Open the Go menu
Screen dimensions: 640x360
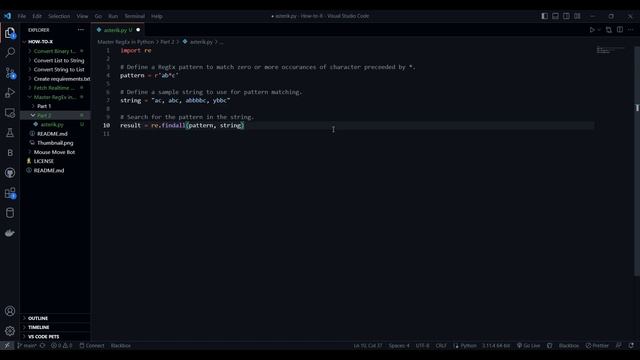pyautogui.click(x=98, y=16)
